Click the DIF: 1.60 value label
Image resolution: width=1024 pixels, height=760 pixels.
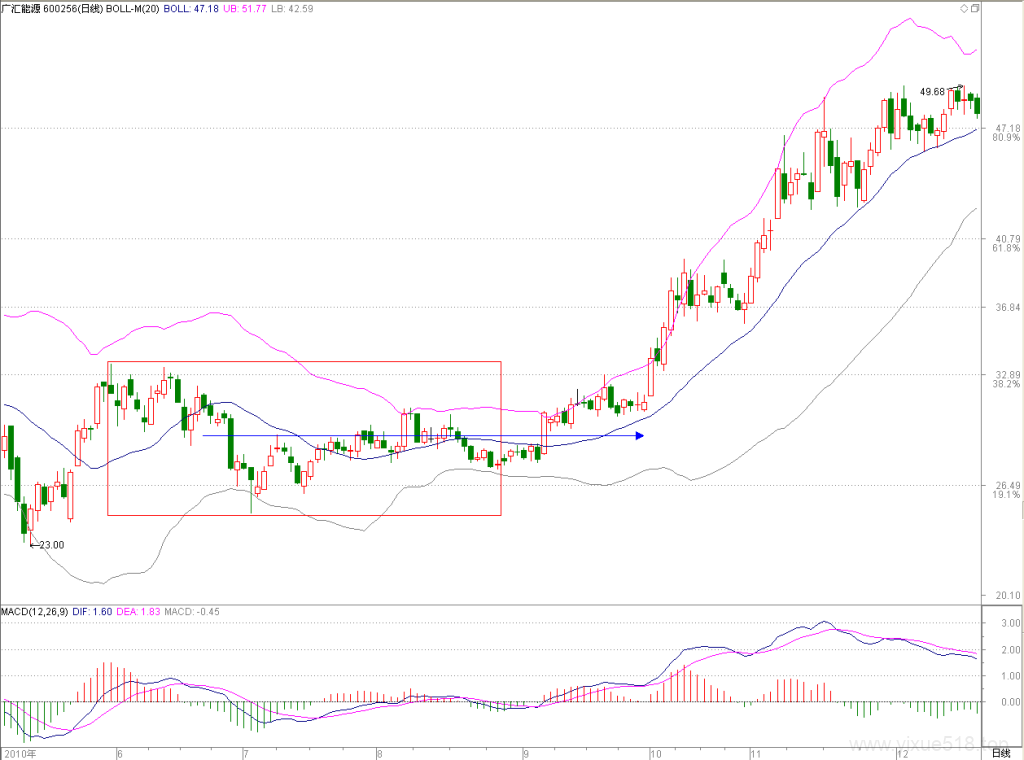[x=92, y=612]
